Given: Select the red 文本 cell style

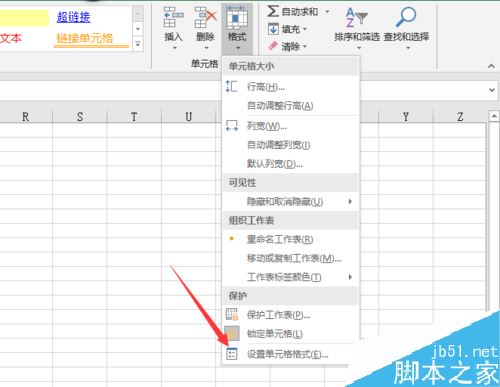Looking at the screenshot, I should (x=11, y=38).
